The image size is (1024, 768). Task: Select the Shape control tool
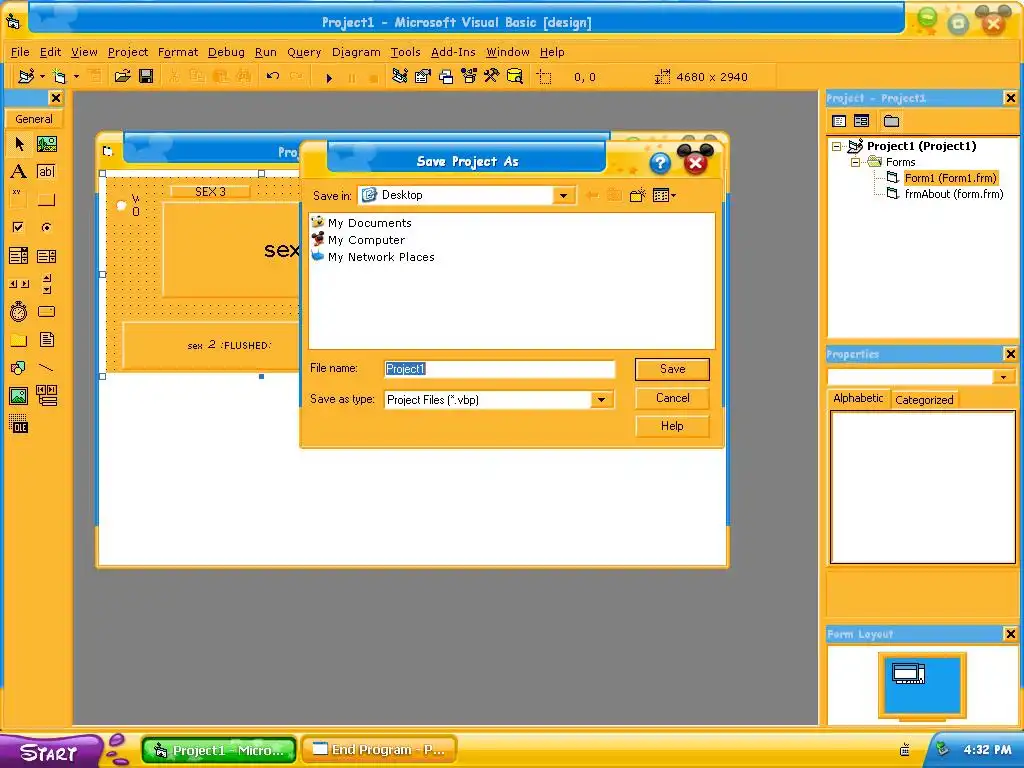tap(19, 368)
